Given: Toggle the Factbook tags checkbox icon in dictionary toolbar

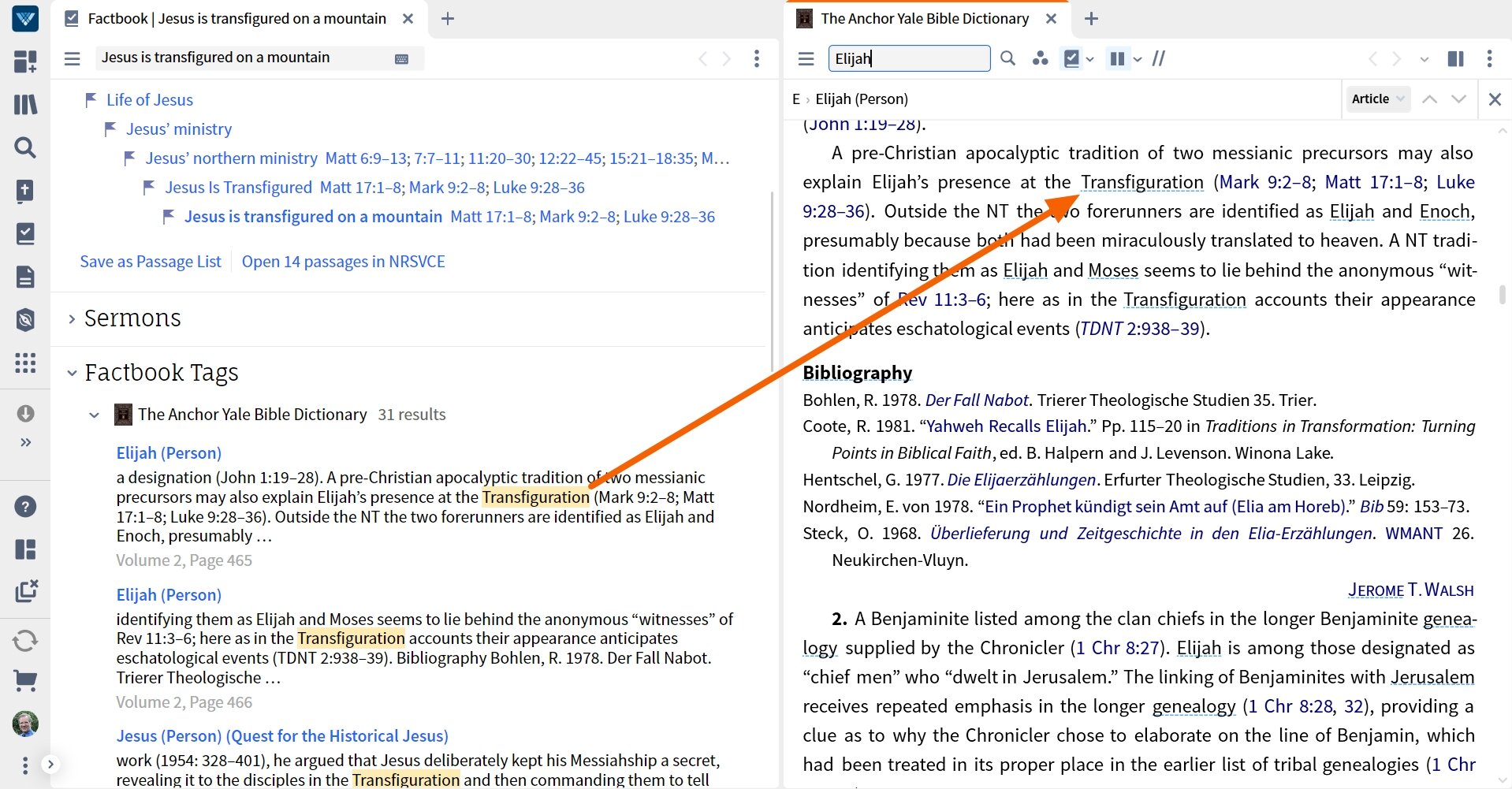Looking at the screenshot, I should tap(1071, 58).
